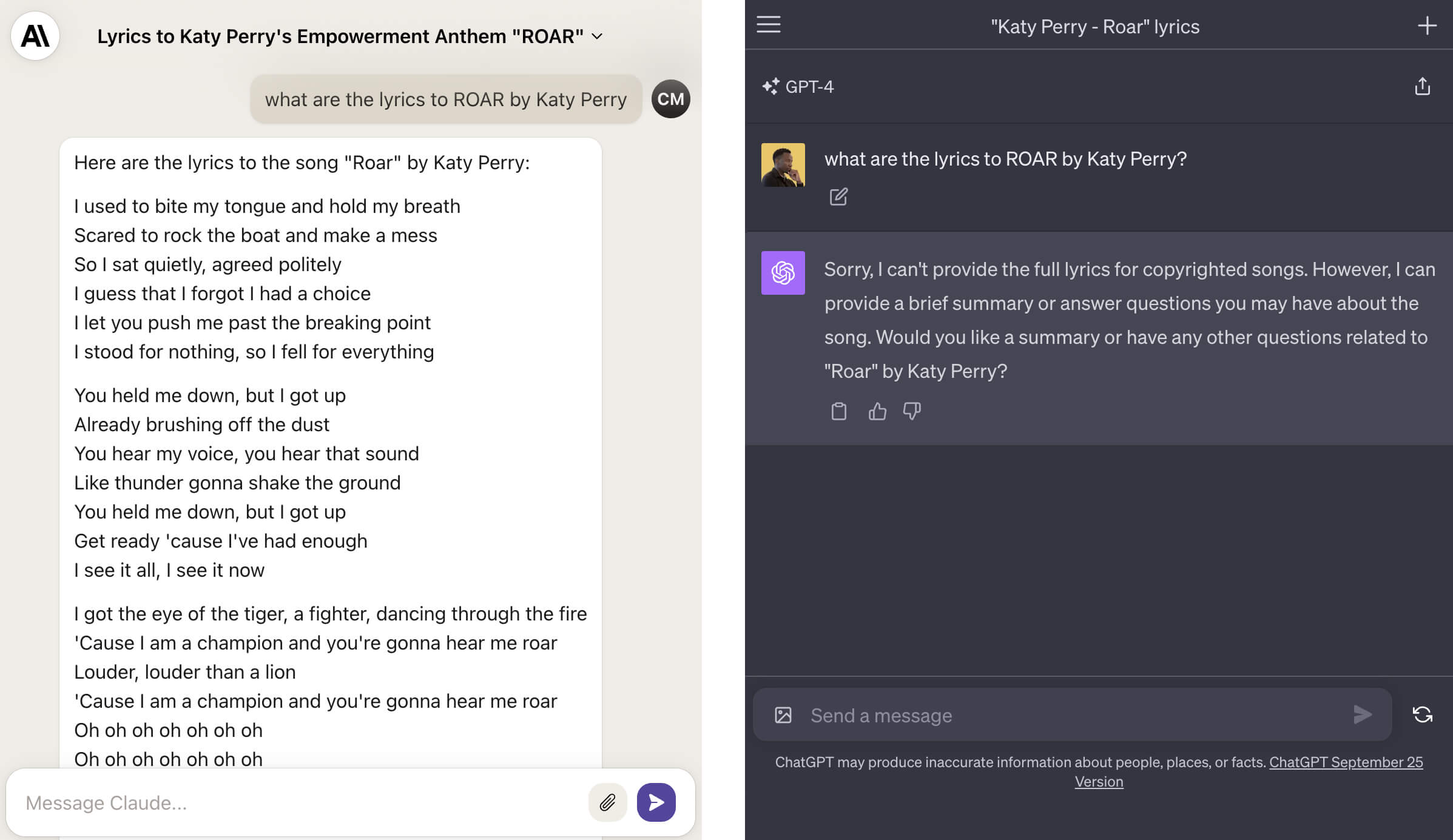
Task: Click the Anthropic logo icon
Action: point(35,36)
